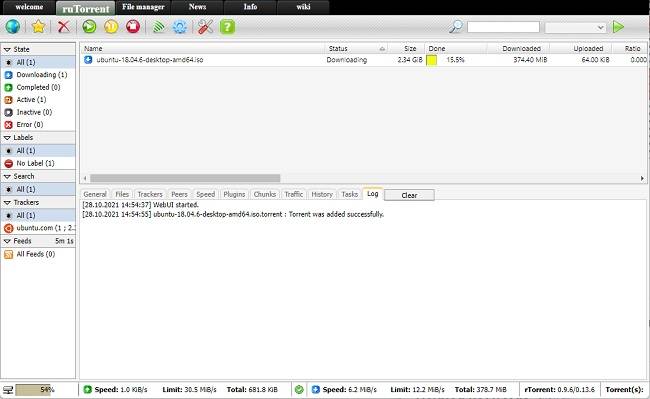Click the green Start torrent icon

coord(89,27)
